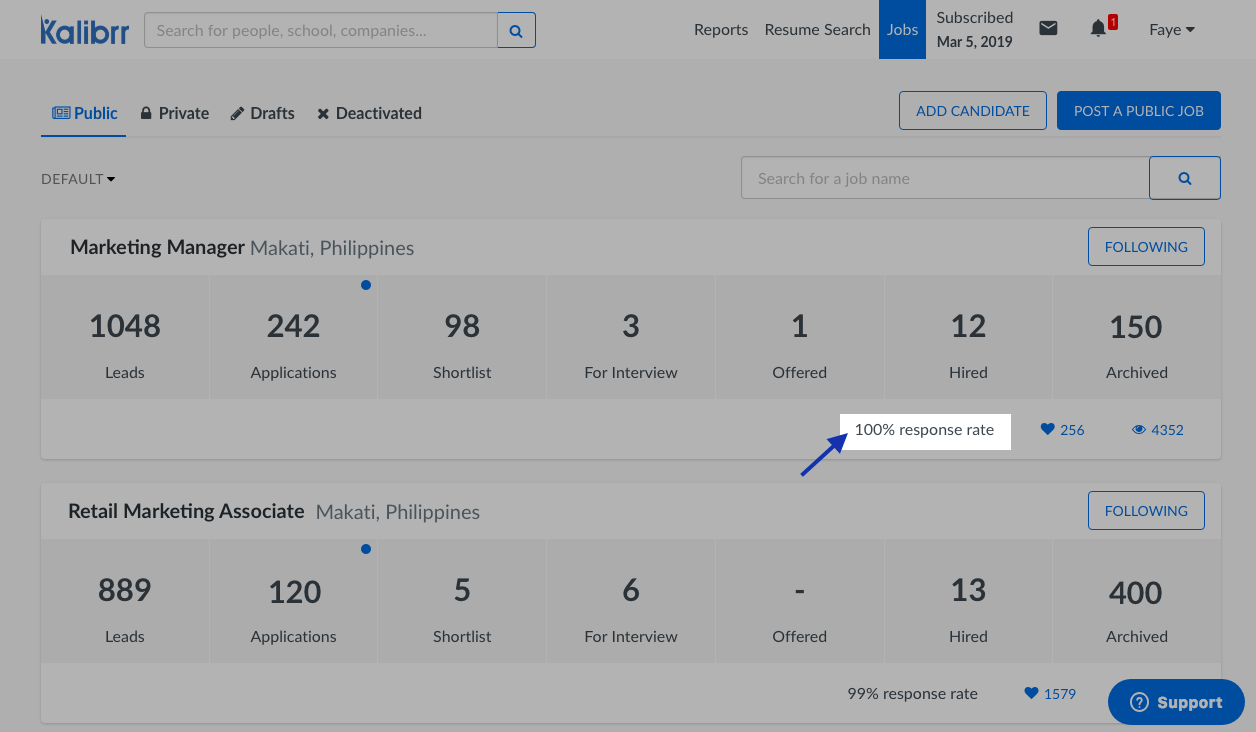Click the job name search field

pyautogui.click(x=944, y=178)
